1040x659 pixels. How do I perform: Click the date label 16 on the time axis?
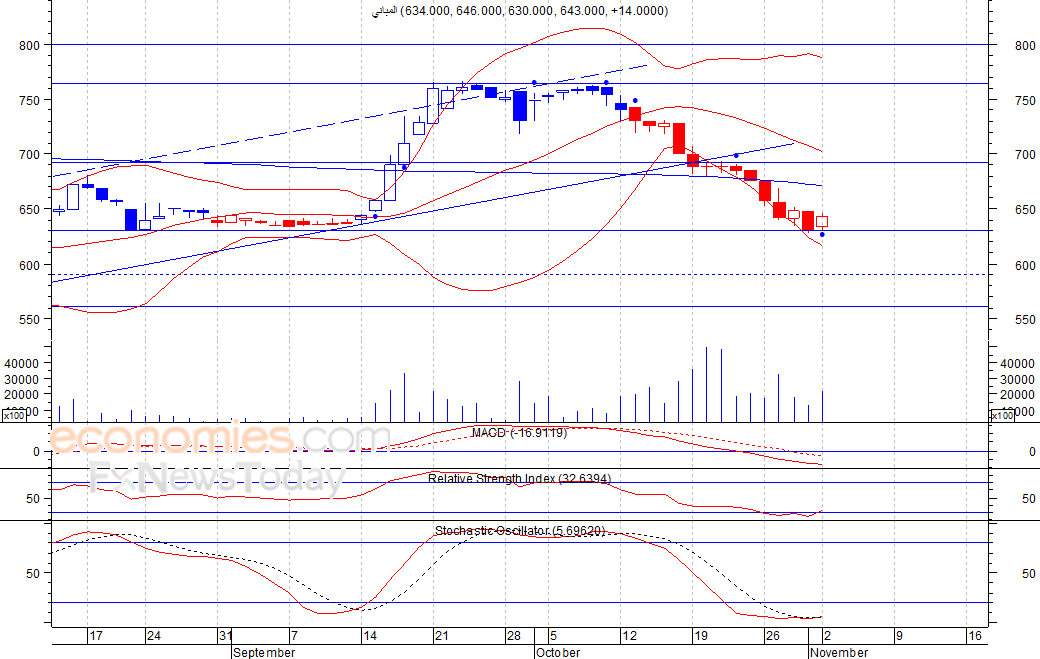(x=974, y=636)
